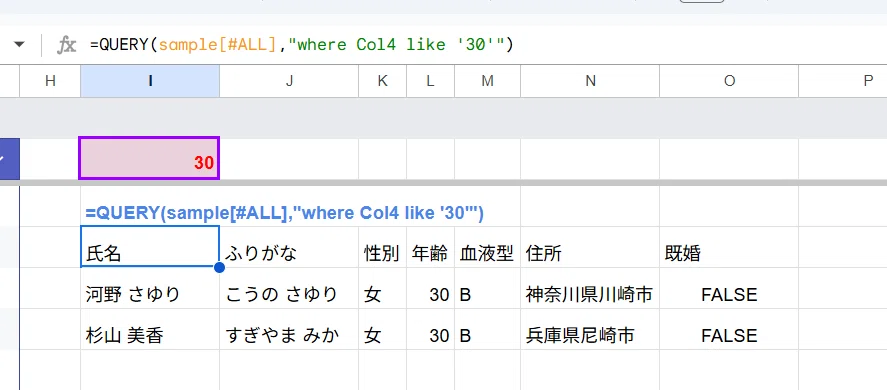Viewport: 887px width, 390px height.
Task: Click blood type B in 杉山 美香 row
Action: 488,329
